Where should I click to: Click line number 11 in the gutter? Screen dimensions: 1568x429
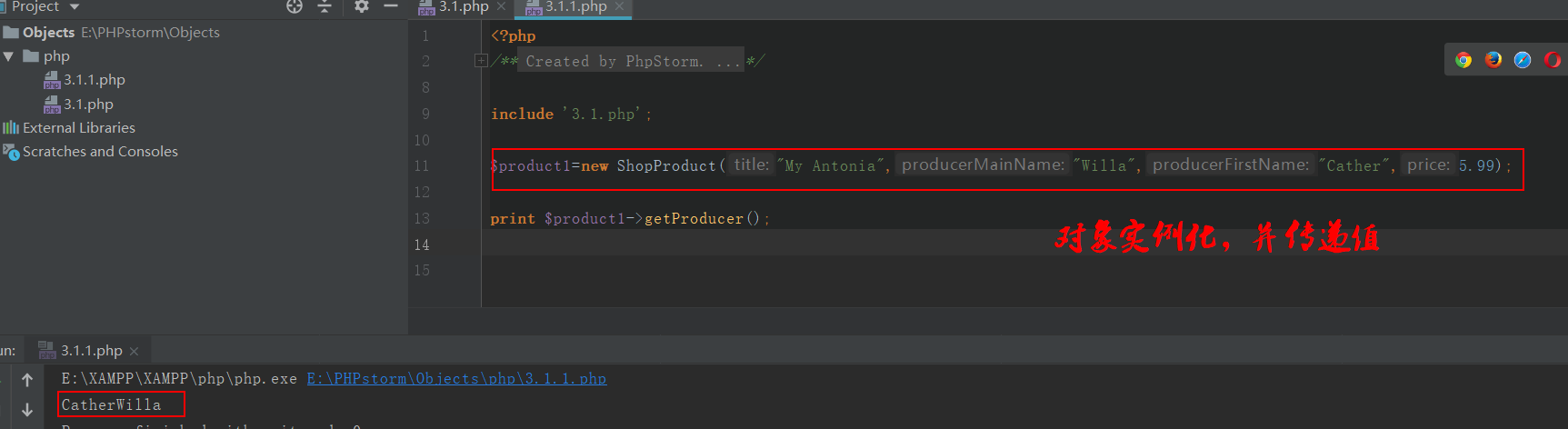point(422,166)
